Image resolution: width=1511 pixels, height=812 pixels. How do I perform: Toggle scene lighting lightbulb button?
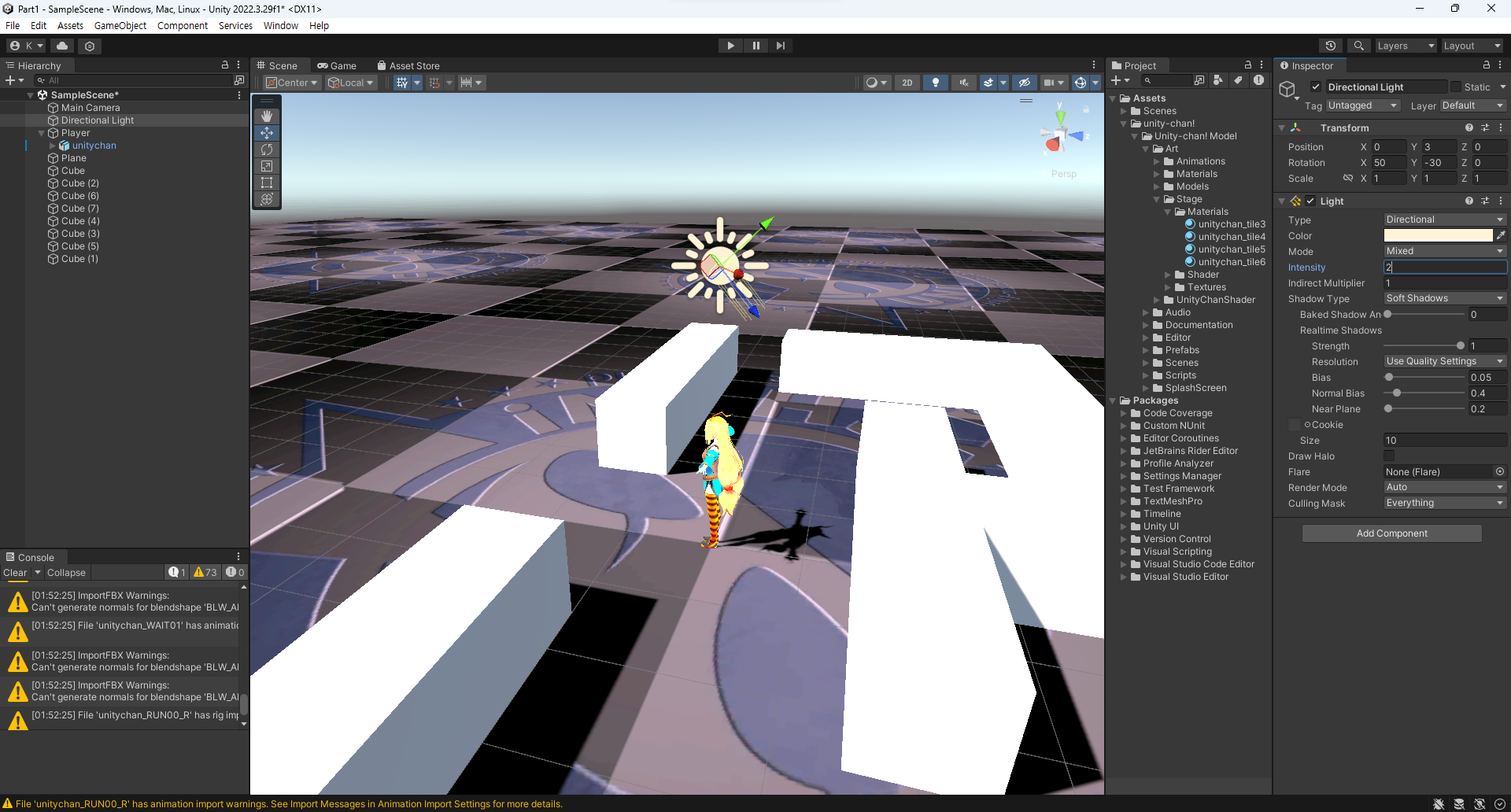(935, 83)
